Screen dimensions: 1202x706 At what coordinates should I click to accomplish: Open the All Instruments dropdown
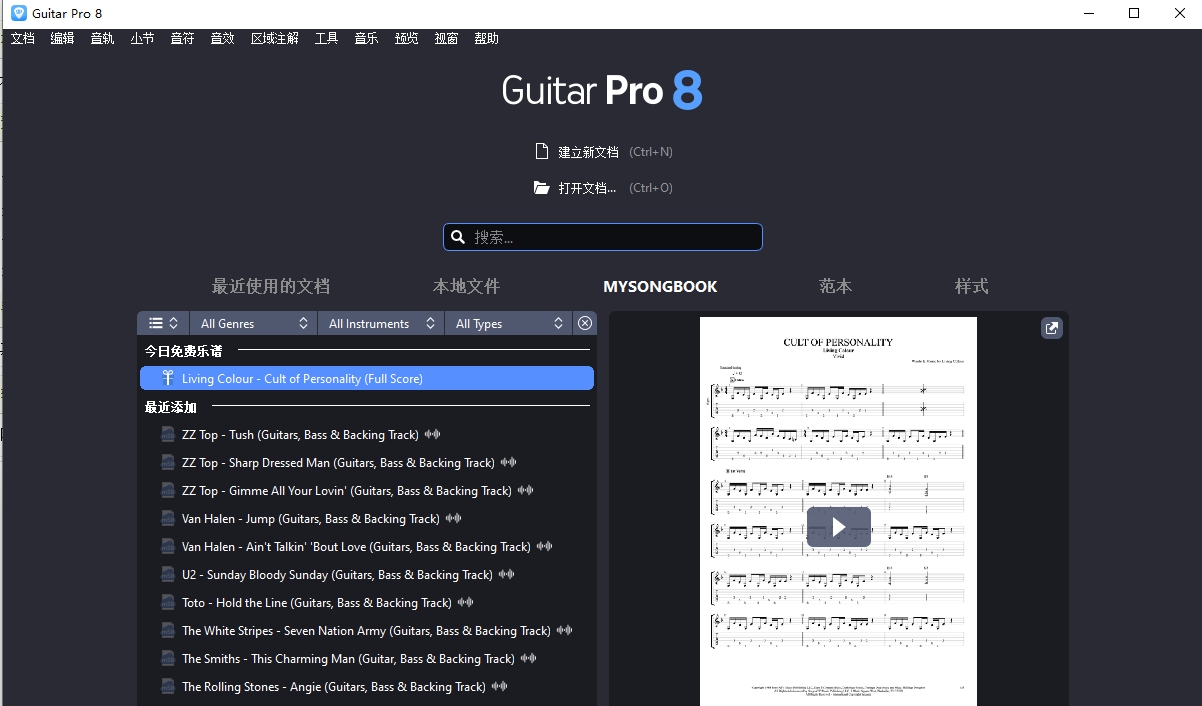tap(380, 322)
